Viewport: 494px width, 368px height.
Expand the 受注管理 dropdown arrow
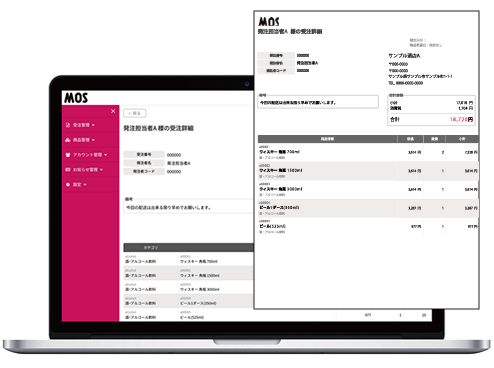(x=93, y=125)
